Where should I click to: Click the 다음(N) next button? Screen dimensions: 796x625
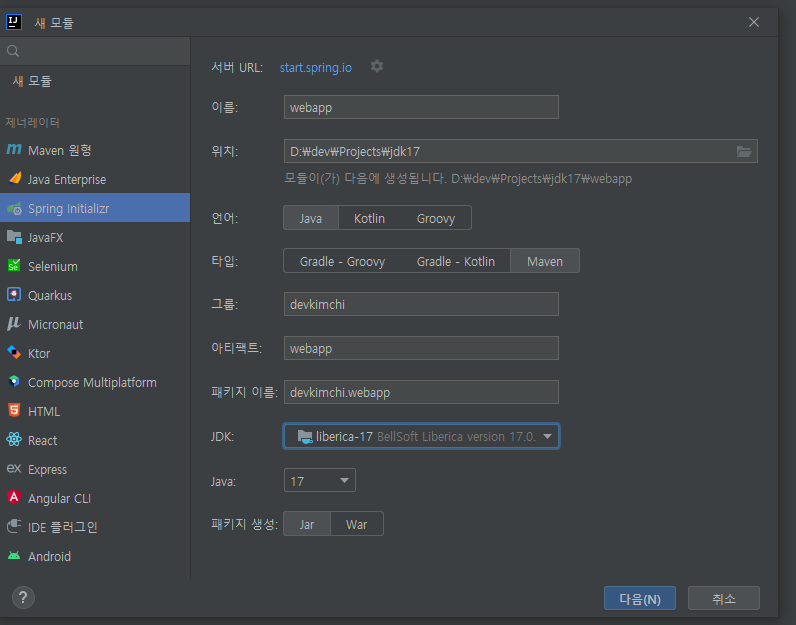[x=640, y=599]
